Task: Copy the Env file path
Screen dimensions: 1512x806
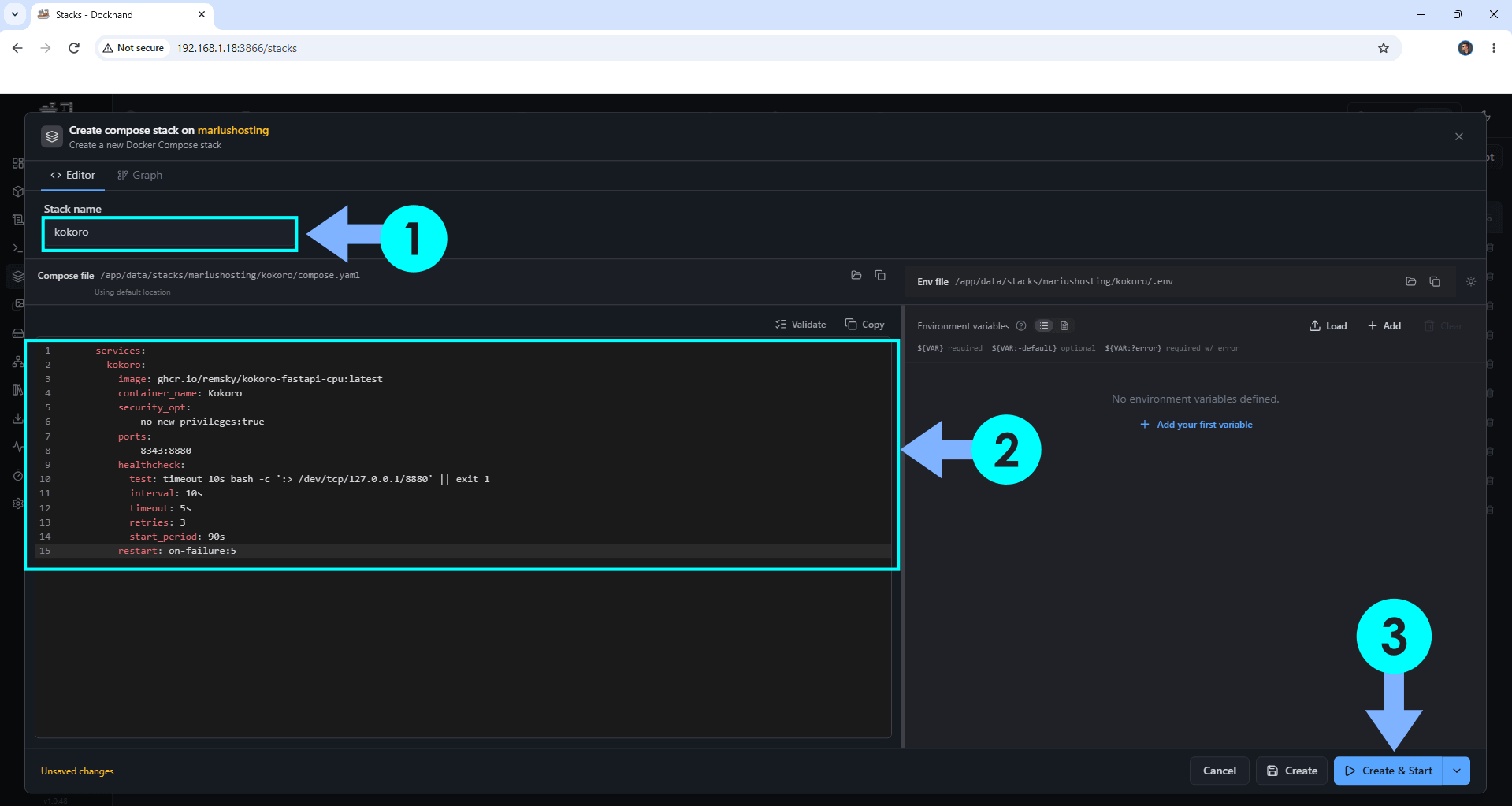Action: 1435,281
